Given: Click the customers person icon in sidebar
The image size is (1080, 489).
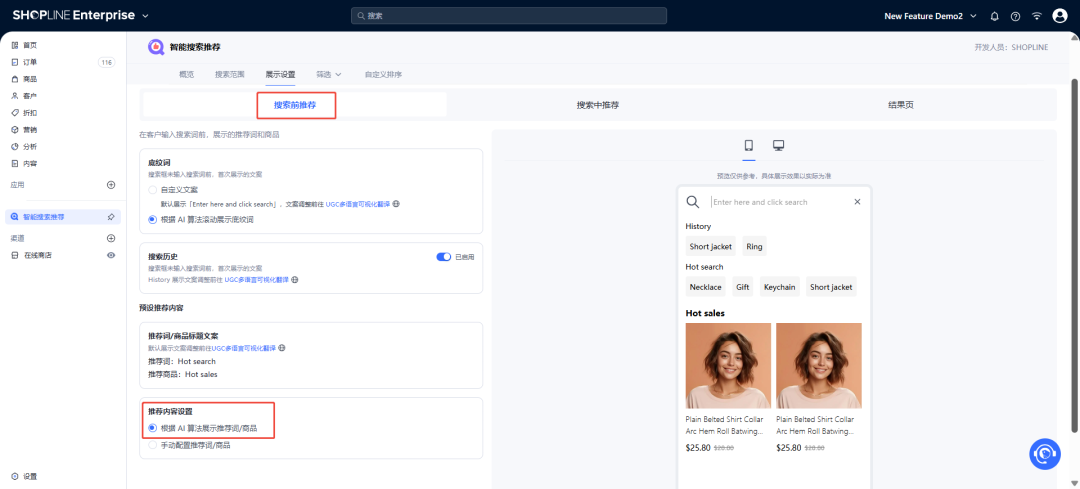Looking at the screenshot, I should pyautogui.click(x=15, y=96).
